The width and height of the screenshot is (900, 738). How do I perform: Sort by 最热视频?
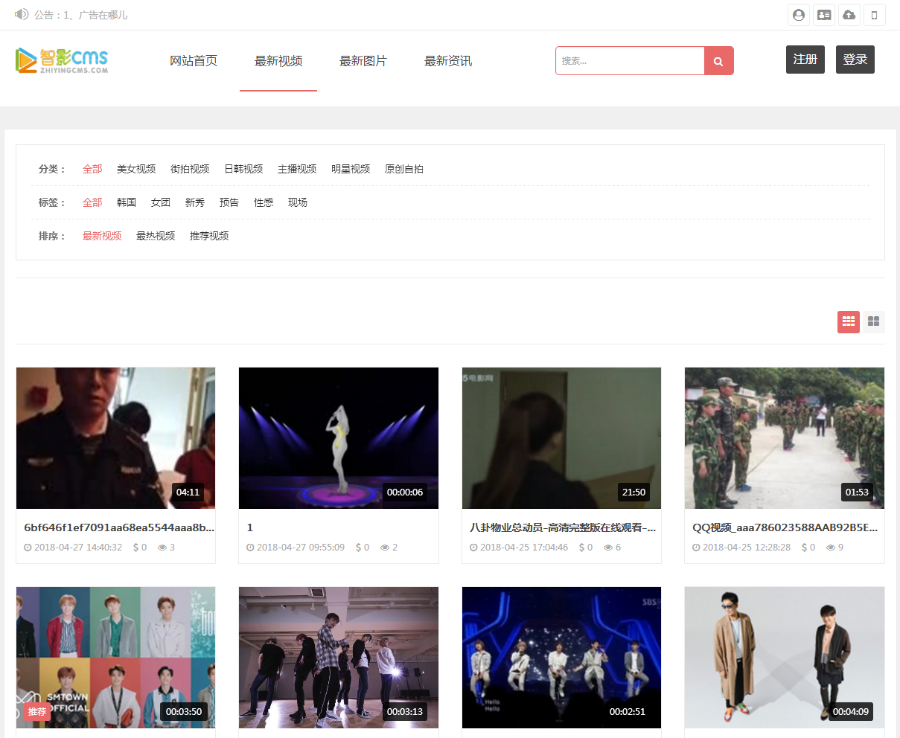(x=156, y=236)
